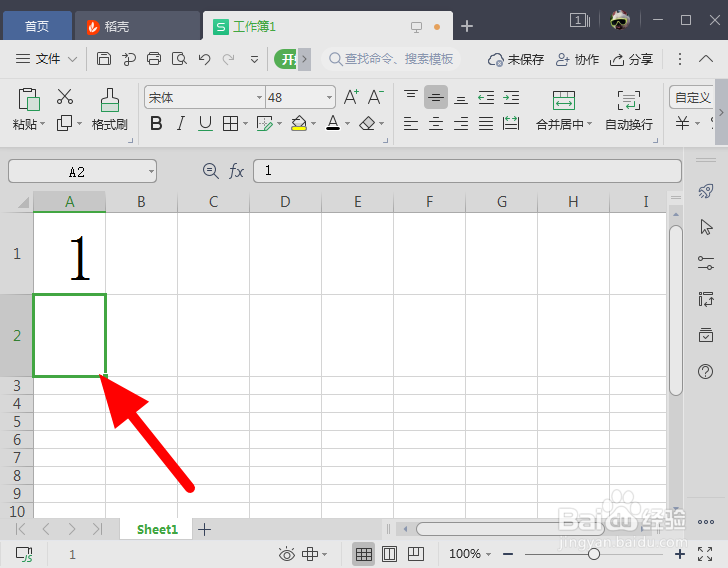Image resolution: width=728 pixels, height=568 pixels.
Task: Open a new document tab with plus
Action: pyautogui.click(x=467, y=26)
